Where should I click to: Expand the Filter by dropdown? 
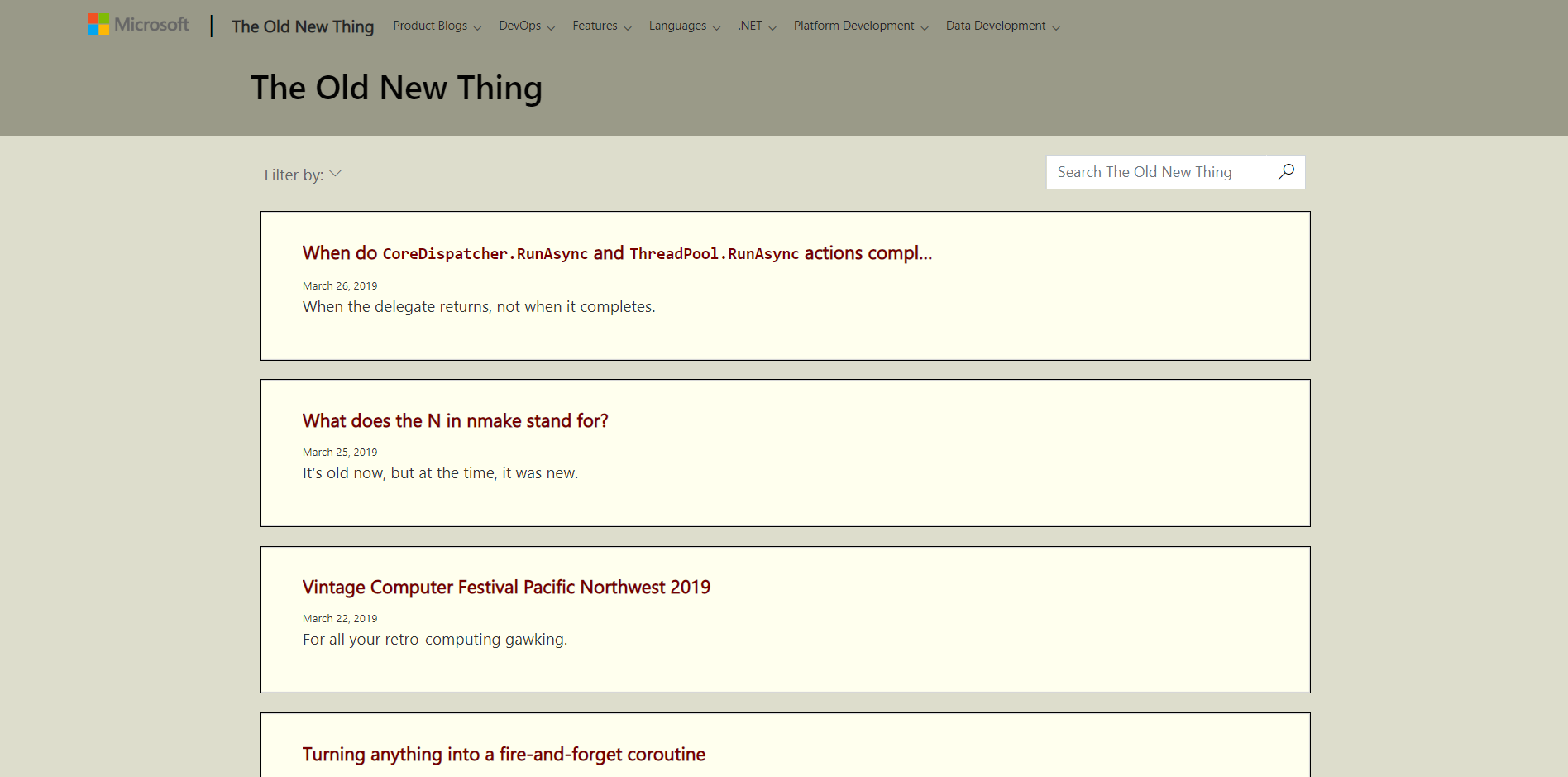[303, 175]
